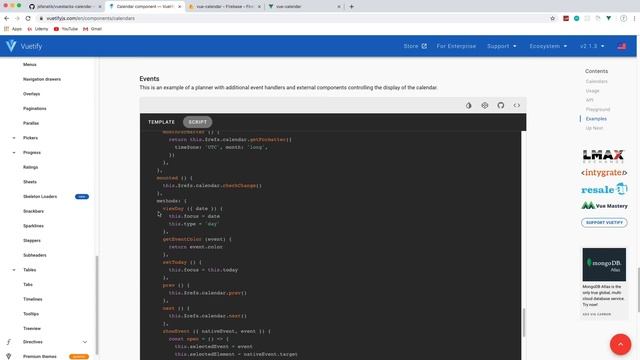
Task: Go to Playground in Contents list
Action: click(598, 109)
